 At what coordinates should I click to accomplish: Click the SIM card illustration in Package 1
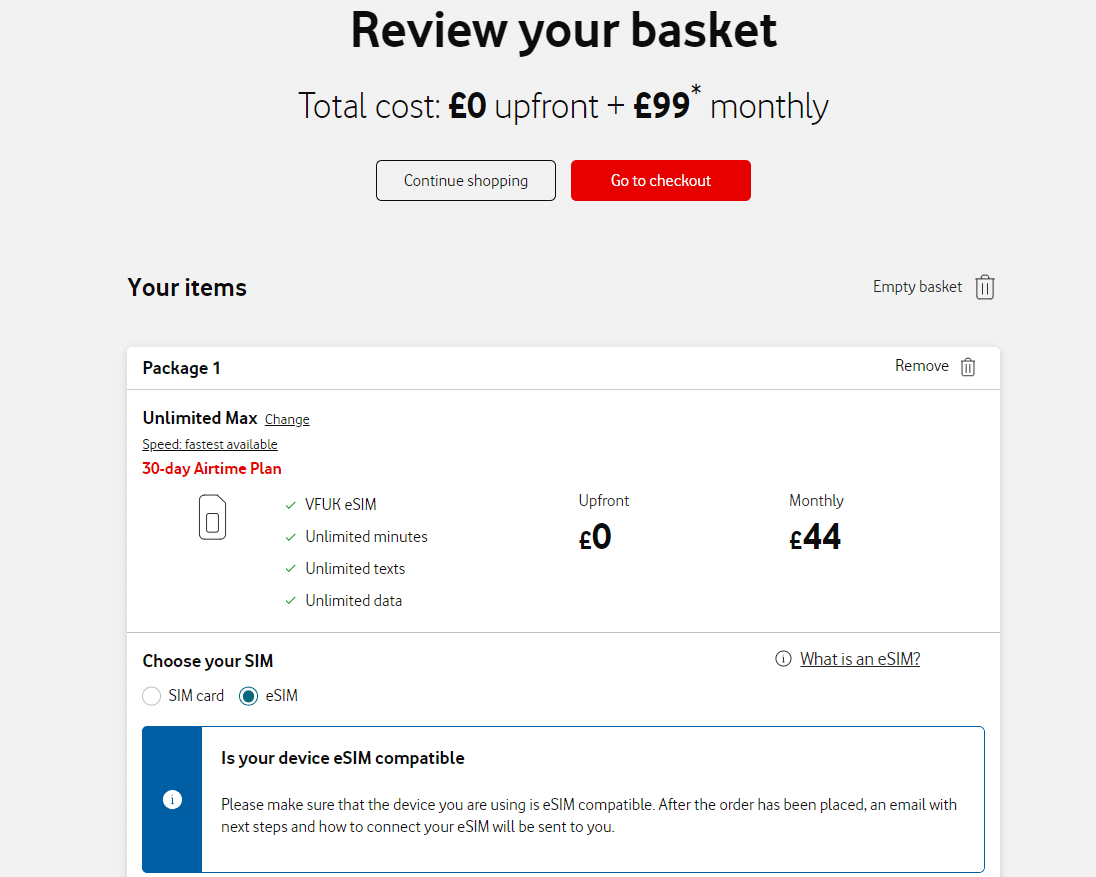211,517
